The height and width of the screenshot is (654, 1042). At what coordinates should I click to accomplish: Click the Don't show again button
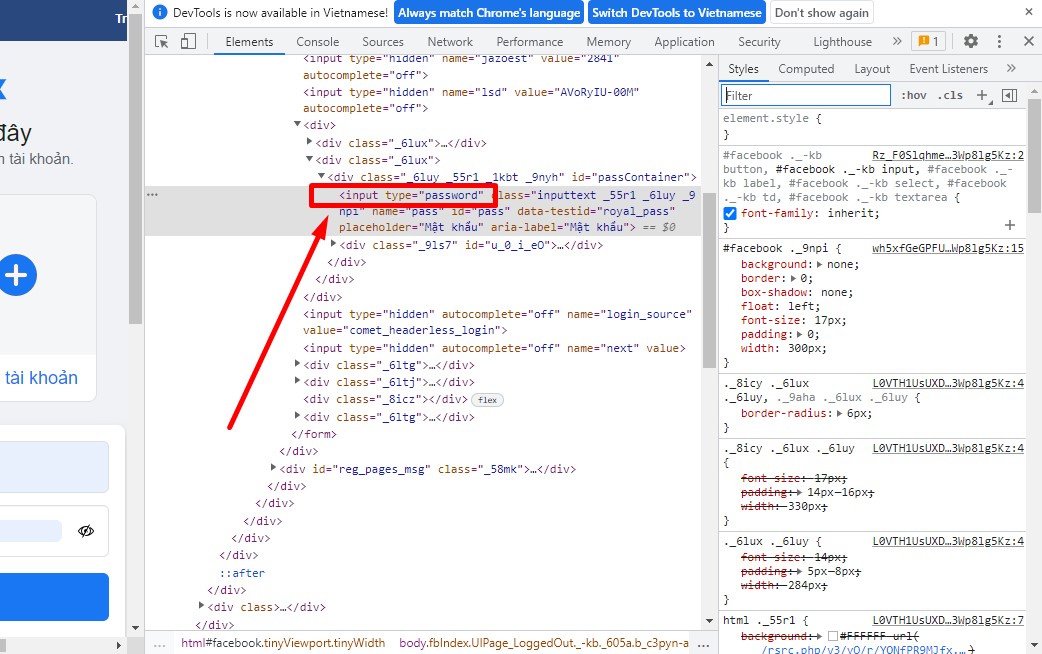pyautogui.click(x=821, y=13)
